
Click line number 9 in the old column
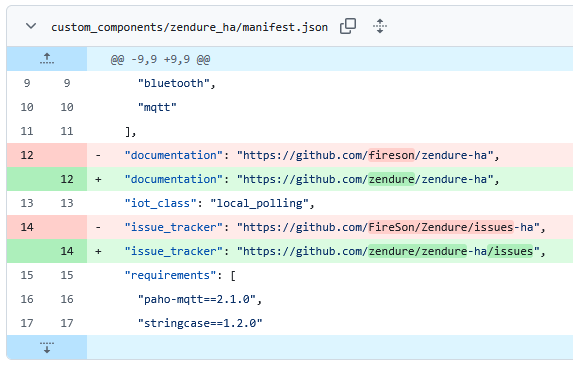(27, 83)
